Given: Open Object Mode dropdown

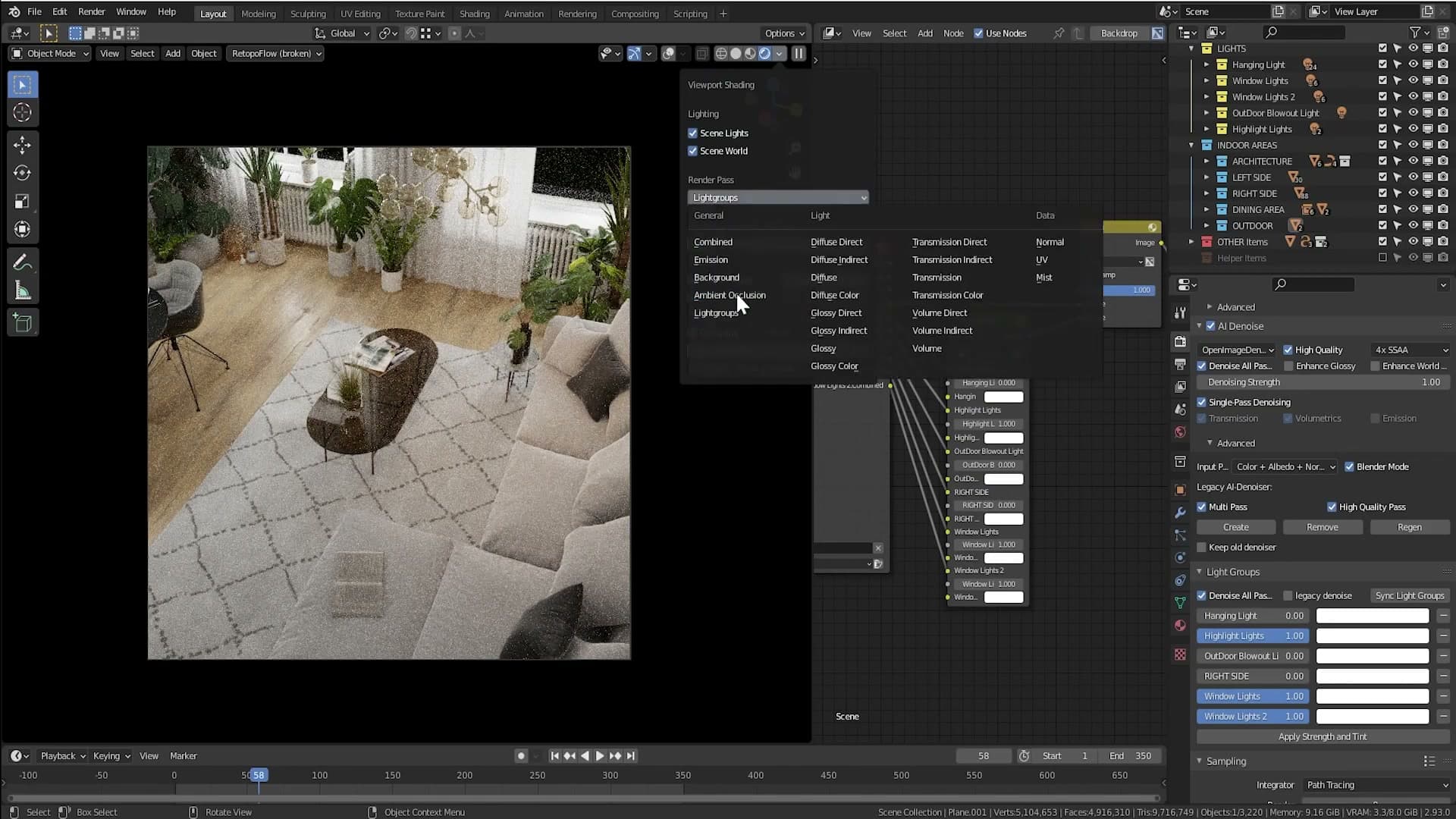Looking at the screenshot, I should [x=50, y=54].
